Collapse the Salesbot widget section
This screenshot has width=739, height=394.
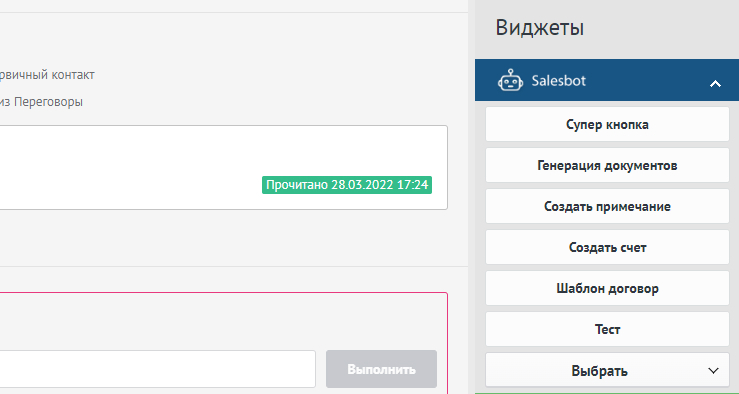(715, 84)
